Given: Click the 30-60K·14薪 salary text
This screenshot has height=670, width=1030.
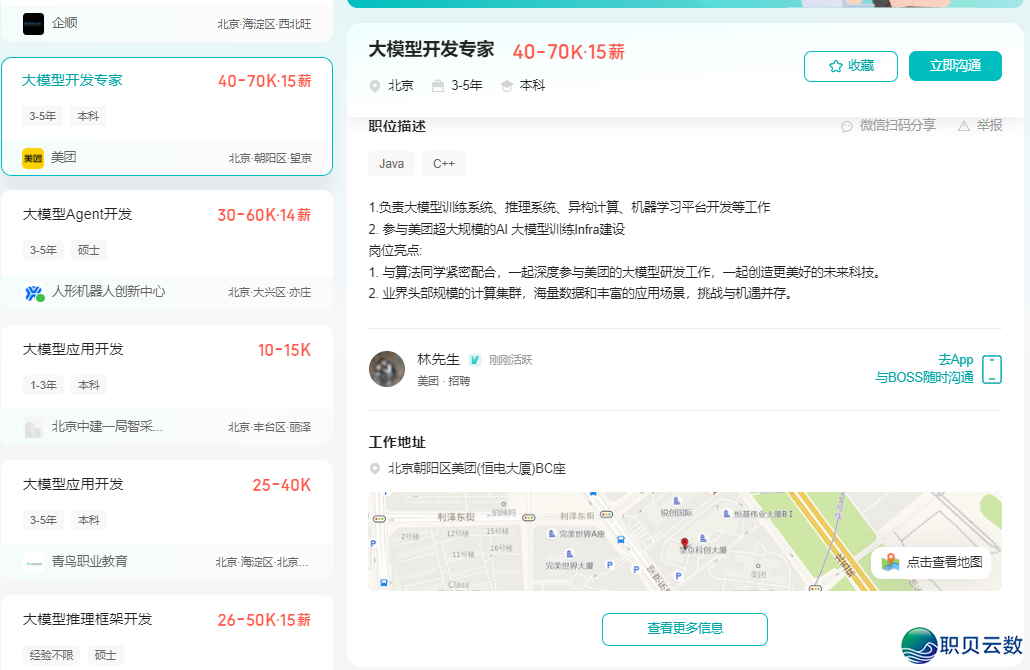Looking at the screenshot, I should [264, 215].
